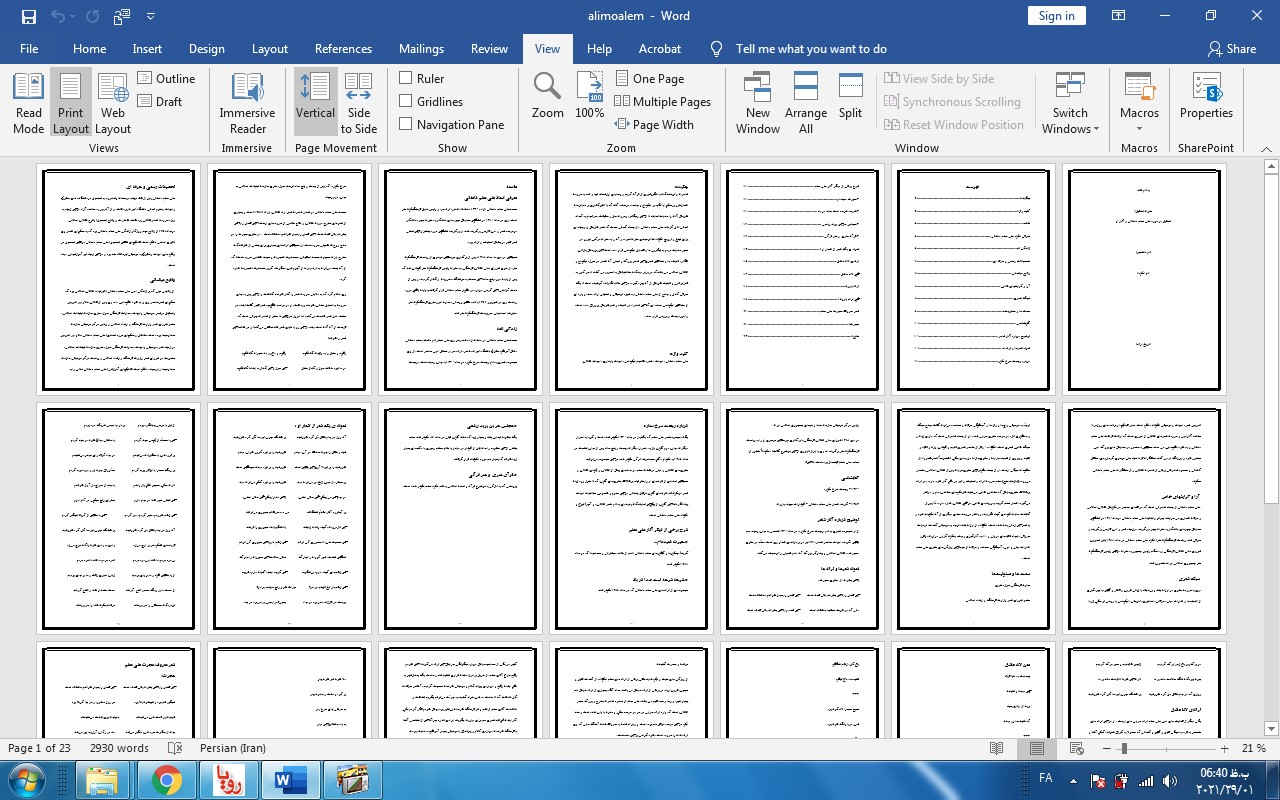1280x800 pixels.
Task: Select Side to Side page movement
Action: (x=358, y=103)
